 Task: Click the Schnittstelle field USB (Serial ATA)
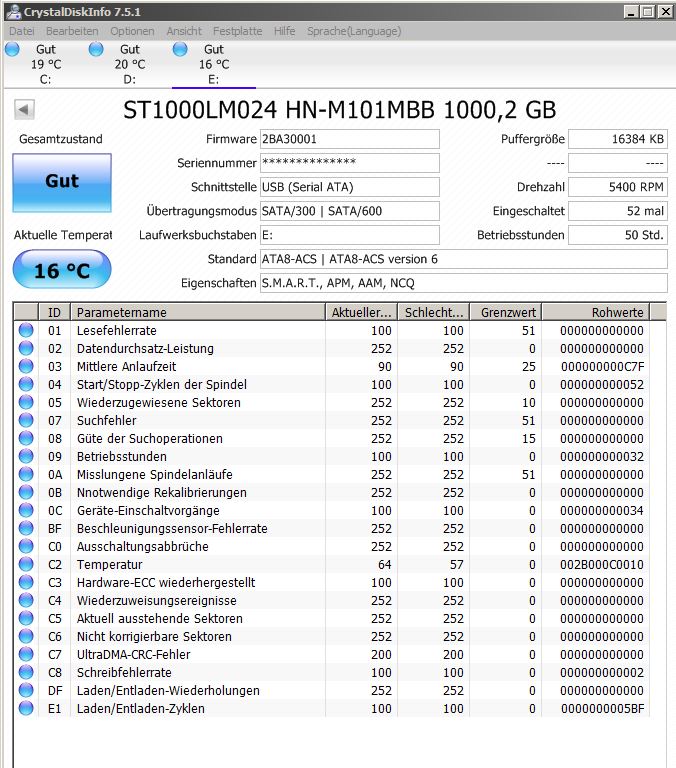tap(350, 187)
